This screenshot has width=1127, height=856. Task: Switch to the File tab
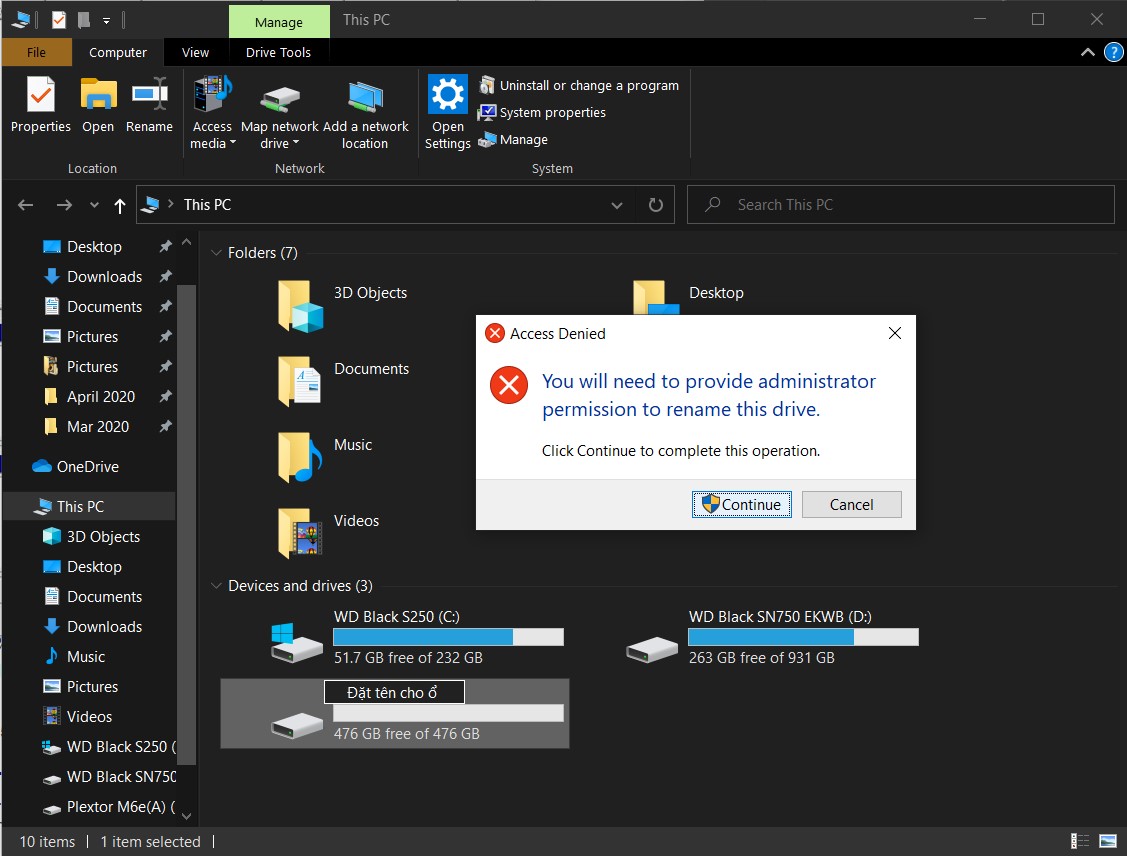[36, 52]
